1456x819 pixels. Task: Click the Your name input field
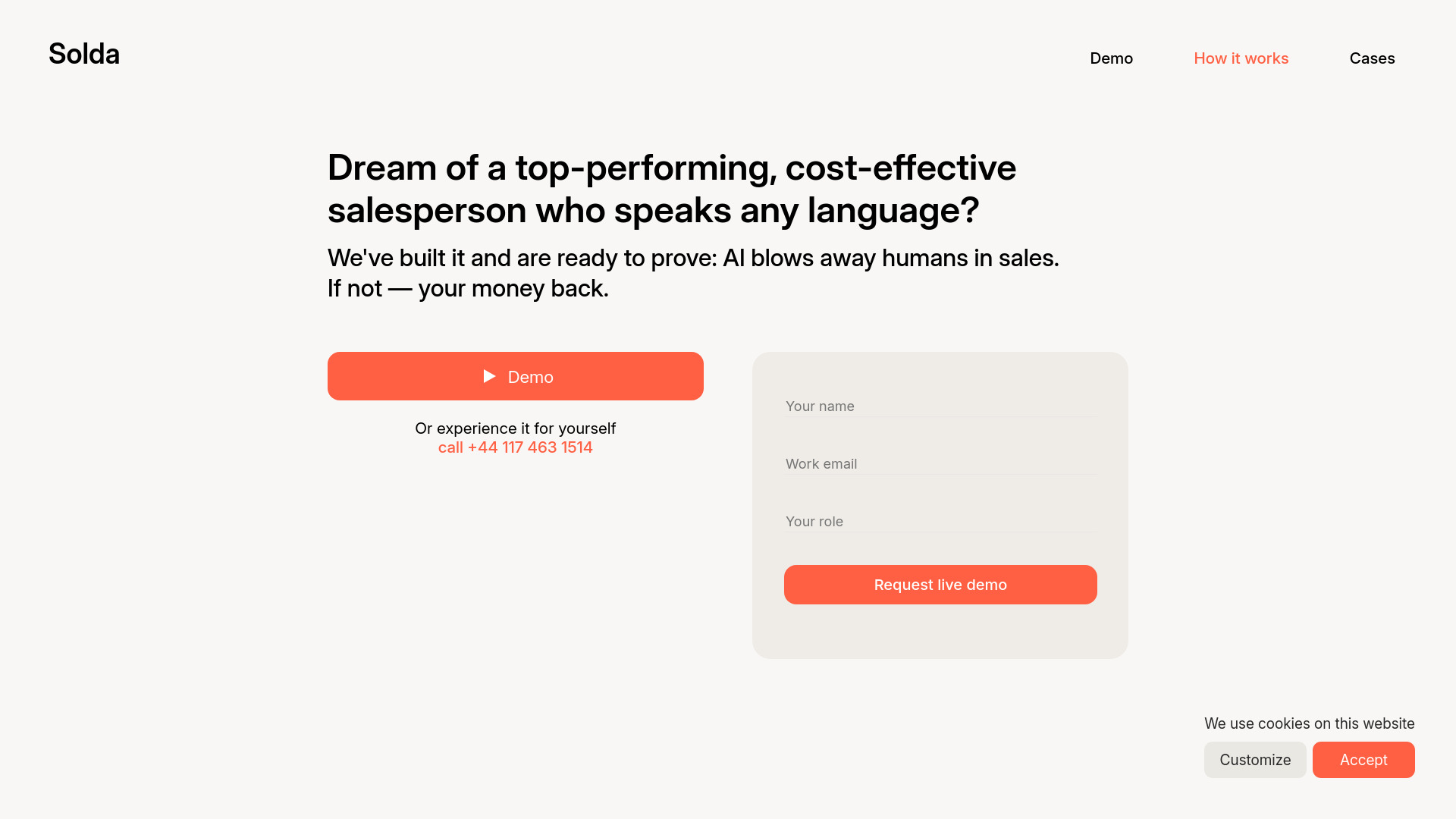940,405
